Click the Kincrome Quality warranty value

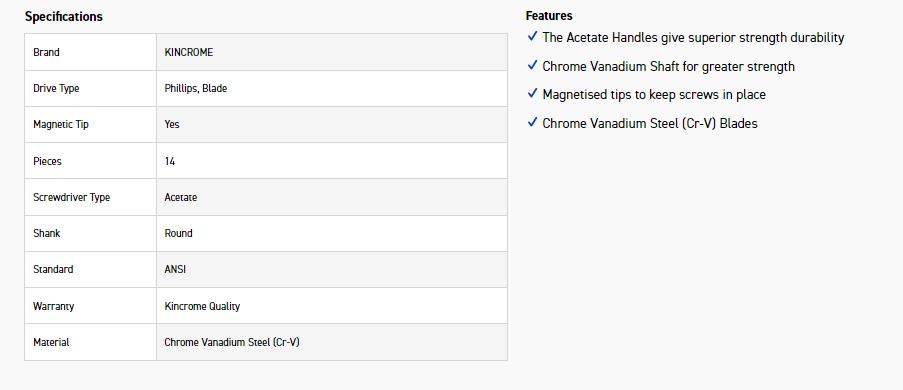coord(202,306)
